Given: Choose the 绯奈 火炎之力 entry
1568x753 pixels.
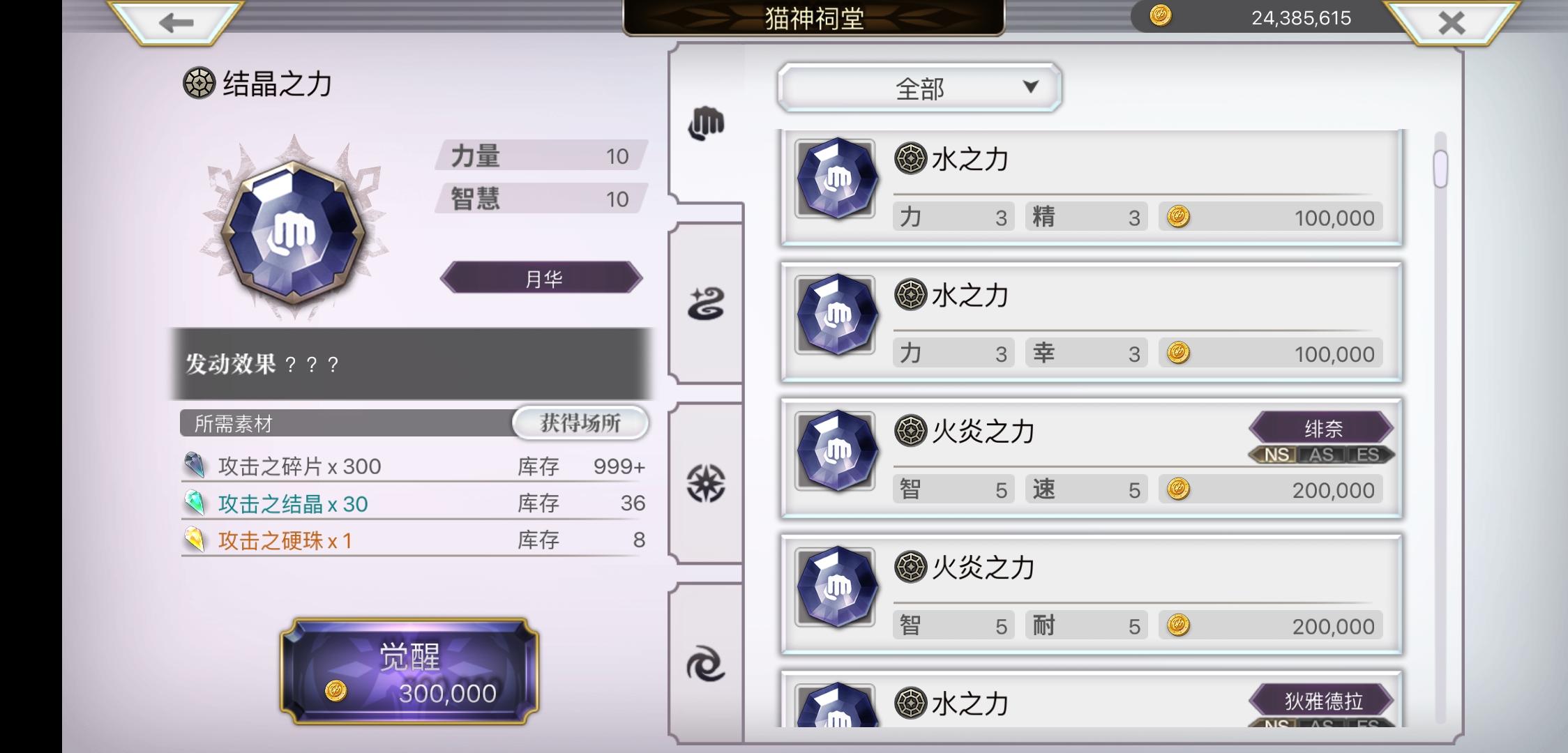Looking at the screenshot, I should [1091, 458].
